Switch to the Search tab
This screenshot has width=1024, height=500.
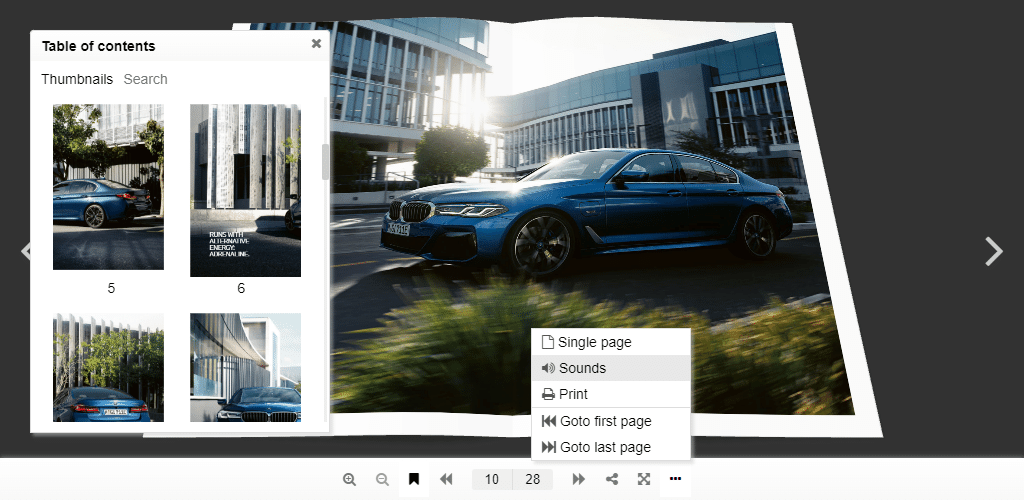[145, 79]
